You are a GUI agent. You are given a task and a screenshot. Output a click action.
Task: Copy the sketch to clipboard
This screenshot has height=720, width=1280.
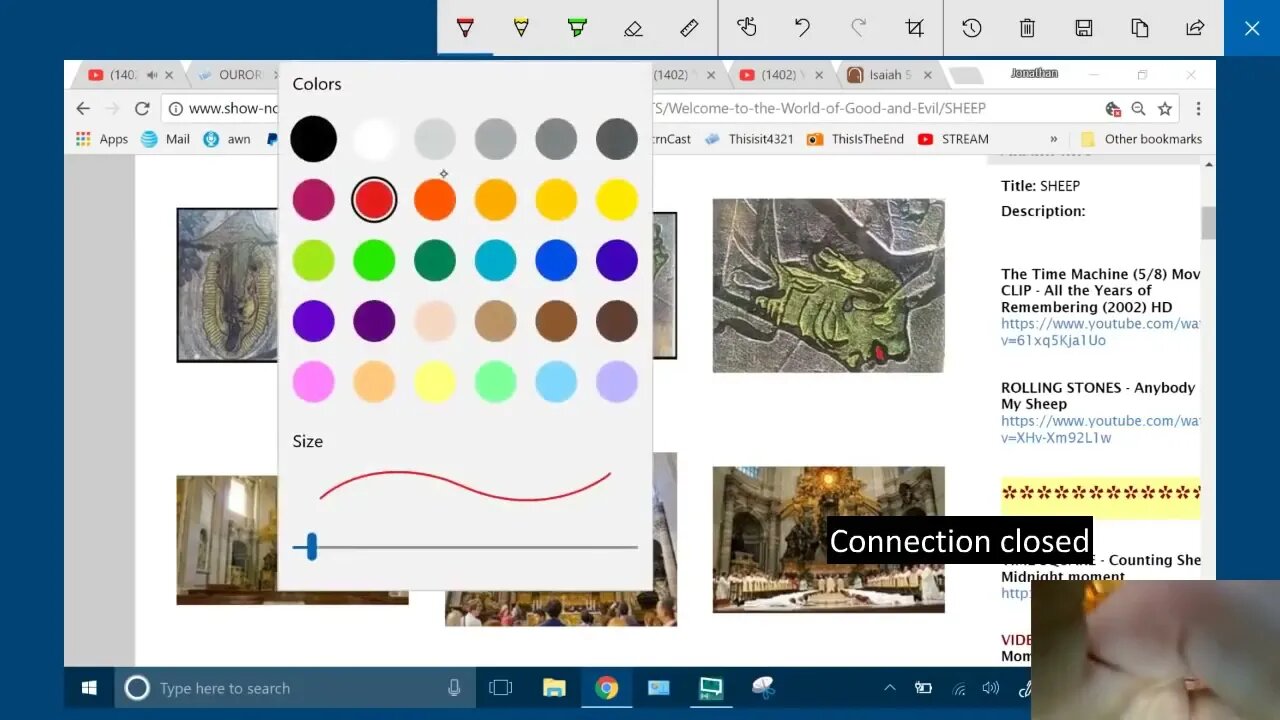click(x=1140, y=28)
